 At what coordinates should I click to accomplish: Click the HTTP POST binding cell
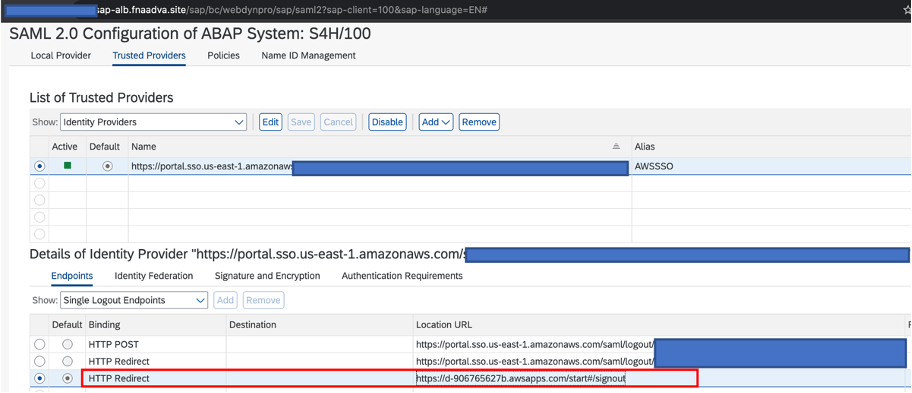point(156,345)
